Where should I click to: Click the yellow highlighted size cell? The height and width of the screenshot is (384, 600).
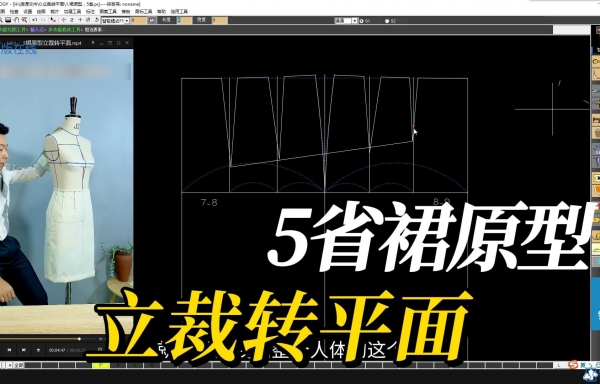coord(101,365)
